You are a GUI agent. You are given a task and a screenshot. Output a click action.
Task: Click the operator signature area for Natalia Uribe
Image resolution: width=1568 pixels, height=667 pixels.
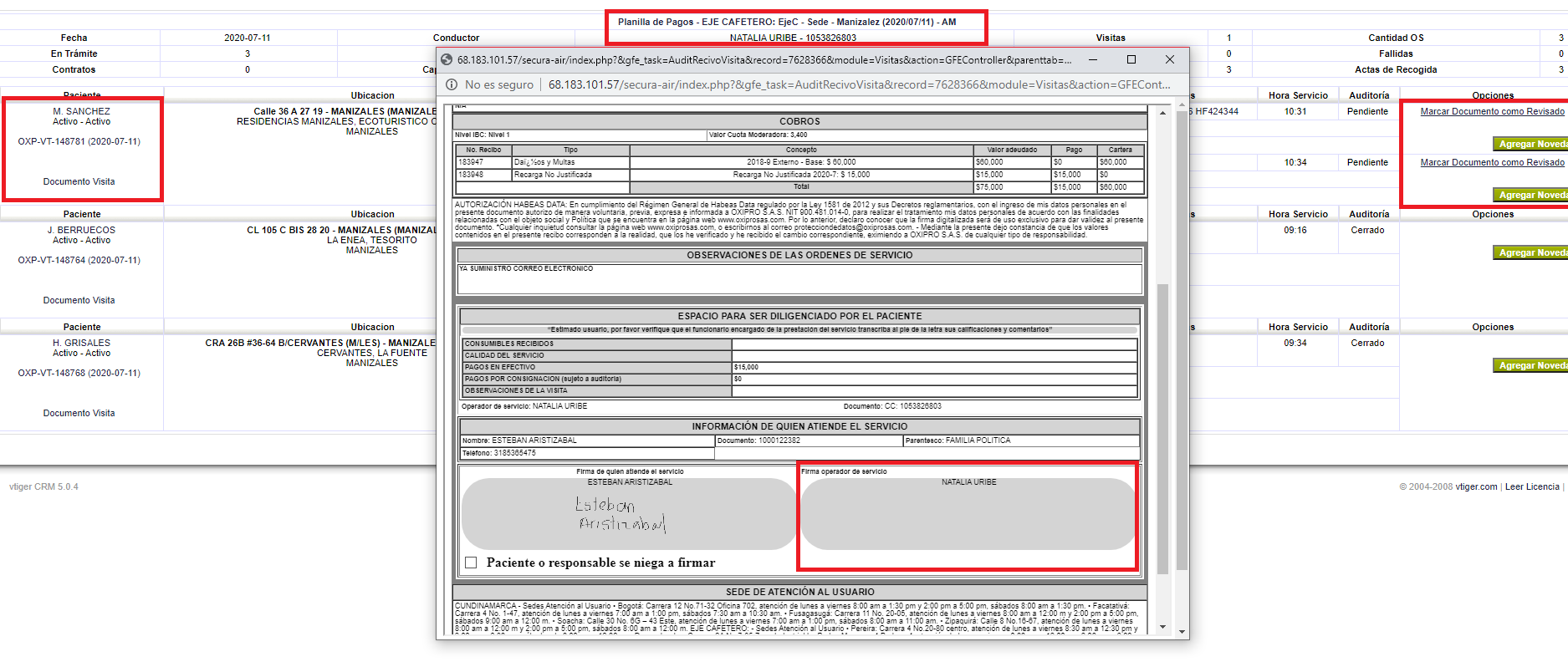[x=968, y=514]
